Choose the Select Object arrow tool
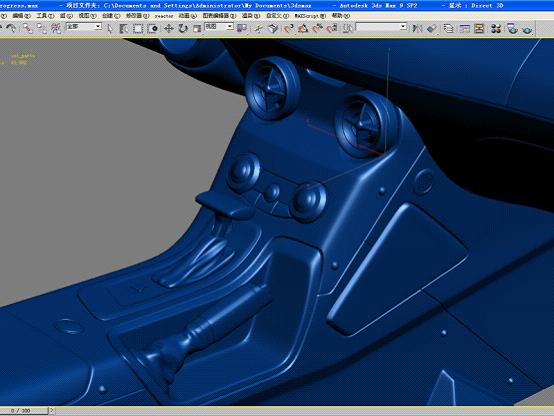This screenshot has height=416, width=554. pos(110,28)
